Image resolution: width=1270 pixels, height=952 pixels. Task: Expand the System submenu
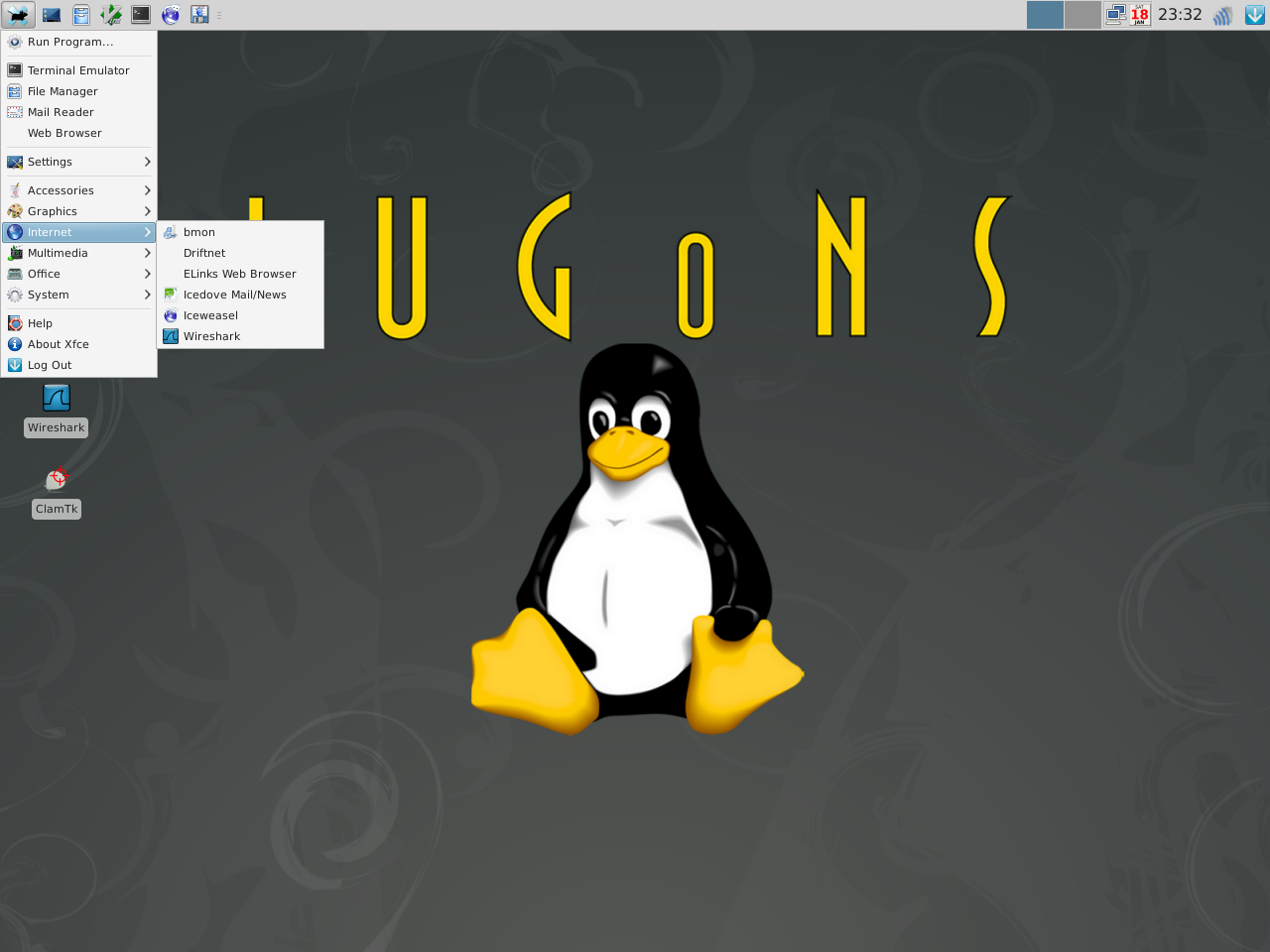coord(78,295)
